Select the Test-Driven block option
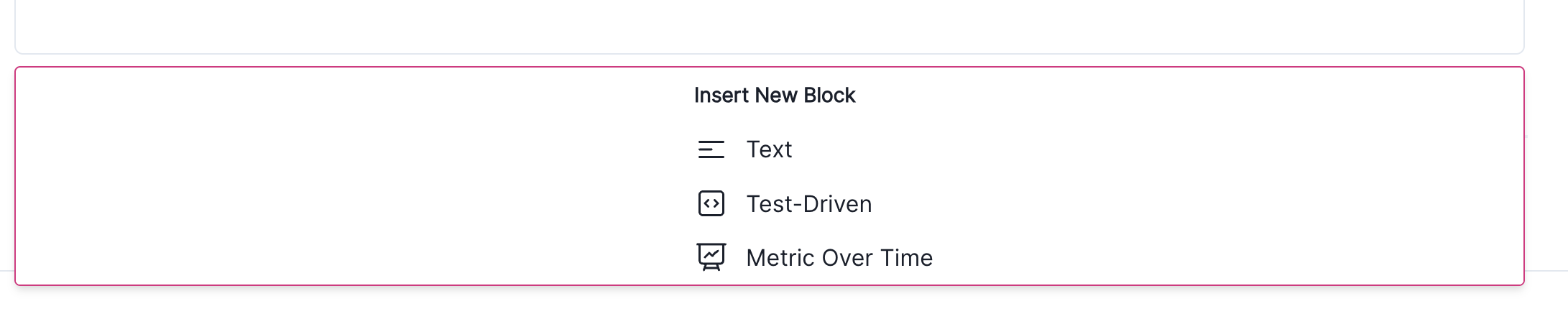1568x319 pixels. (x=808, y=204)
